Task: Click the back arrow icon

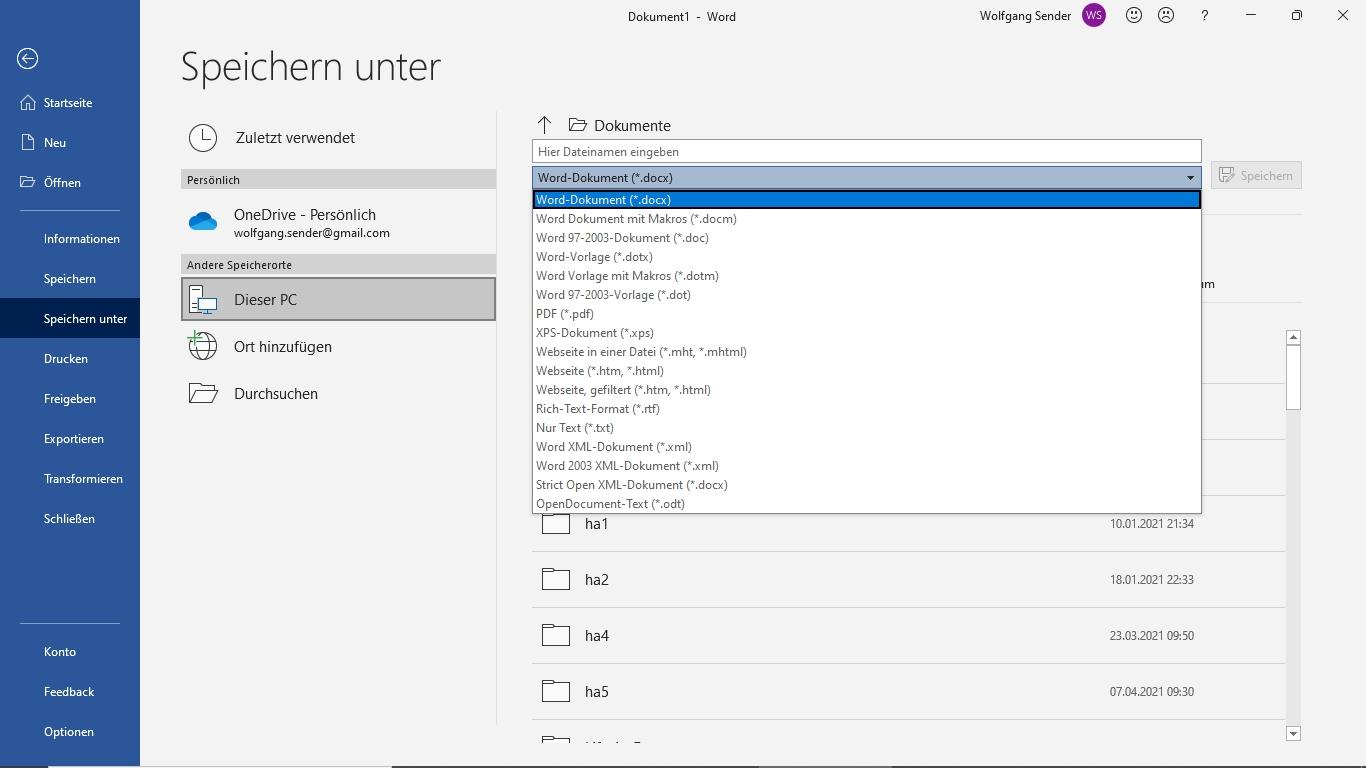Action: click(x=28, y=59)
